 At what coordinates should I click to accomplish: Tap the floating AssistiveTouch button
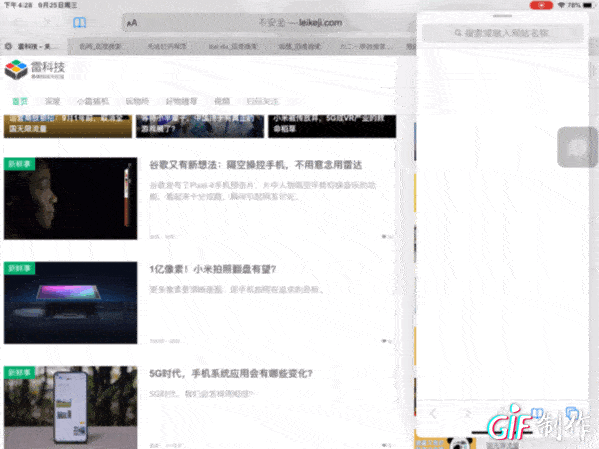pyautogui.click(x=577, y=147)
